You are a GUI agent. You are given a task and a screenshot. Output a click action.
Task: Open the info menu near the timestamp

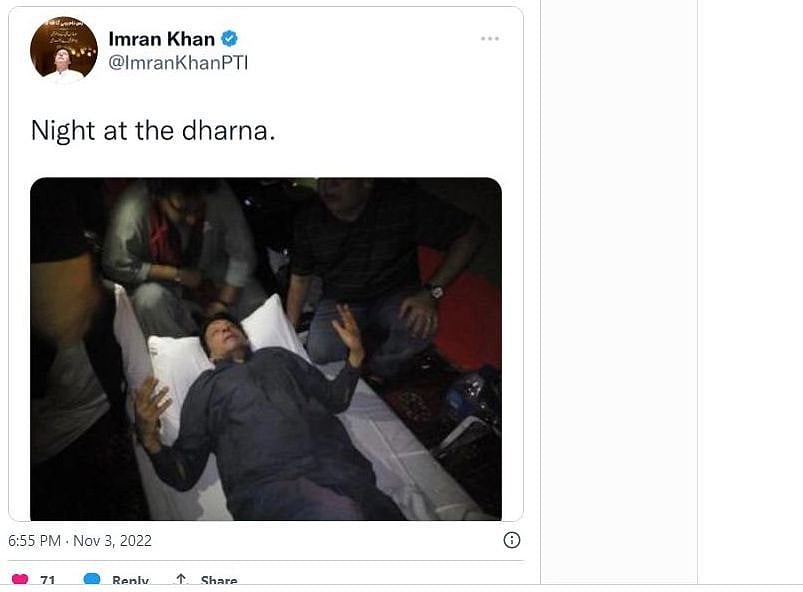(x=511, y=540)
